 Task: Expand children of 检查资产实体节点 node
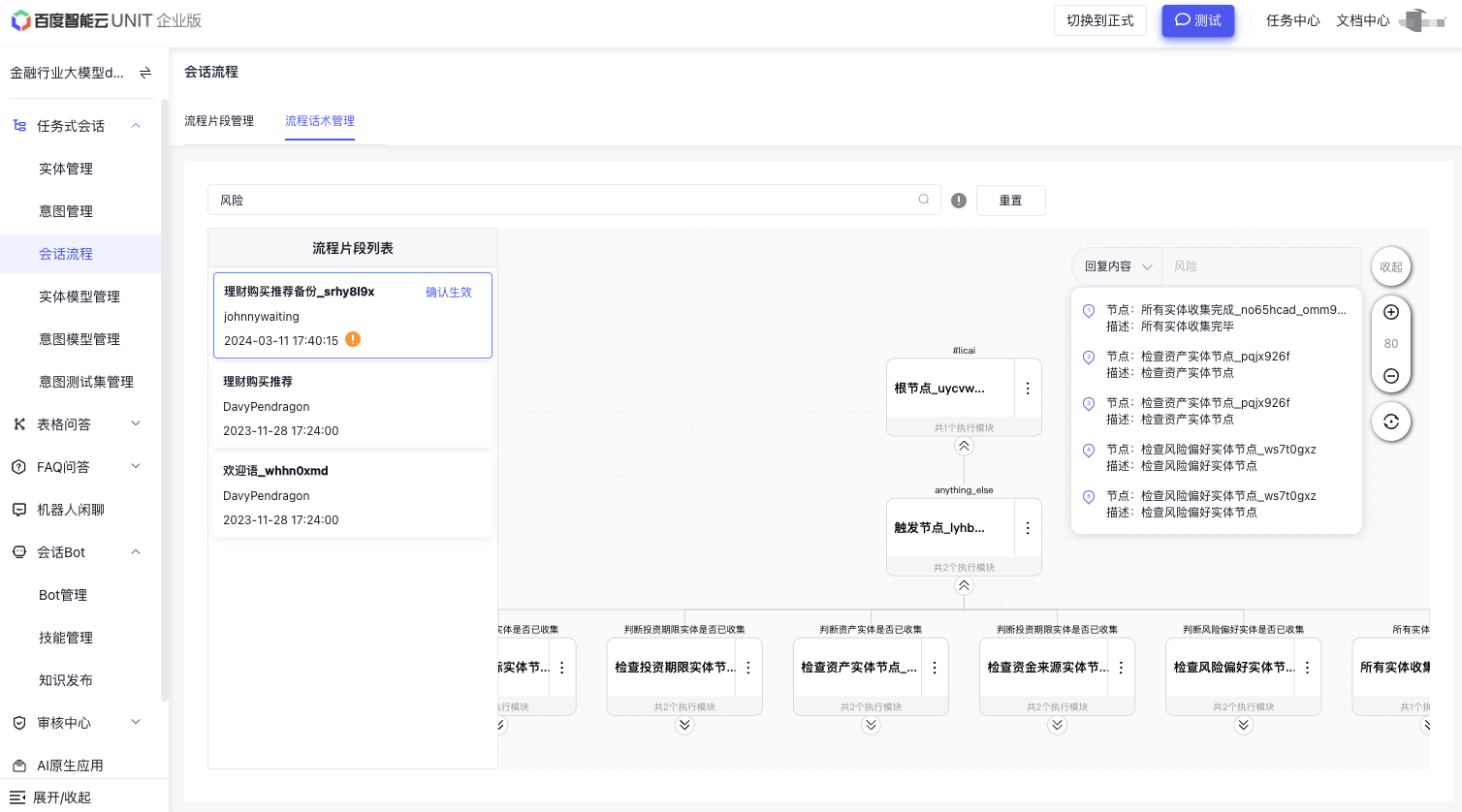coord(871,726)
